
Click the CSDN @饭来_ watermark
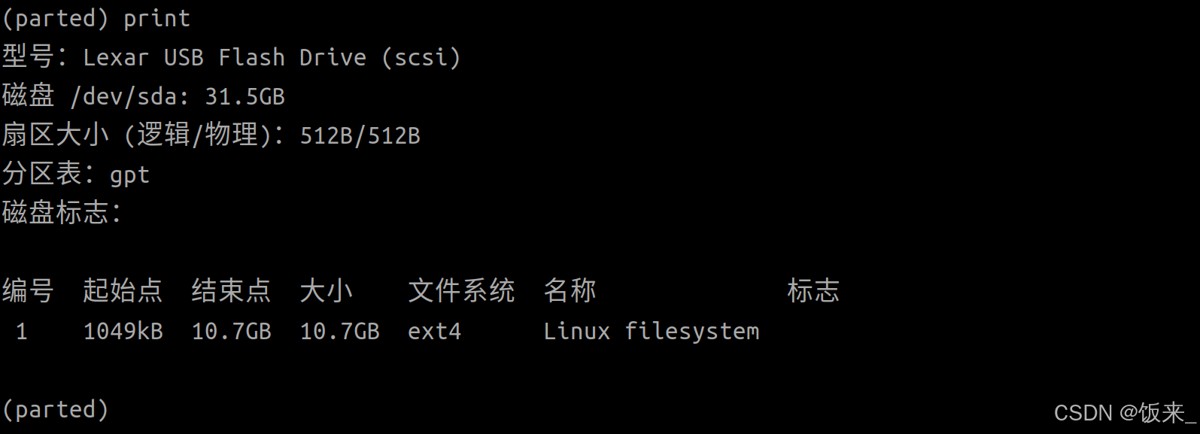tap(1125, 413)
